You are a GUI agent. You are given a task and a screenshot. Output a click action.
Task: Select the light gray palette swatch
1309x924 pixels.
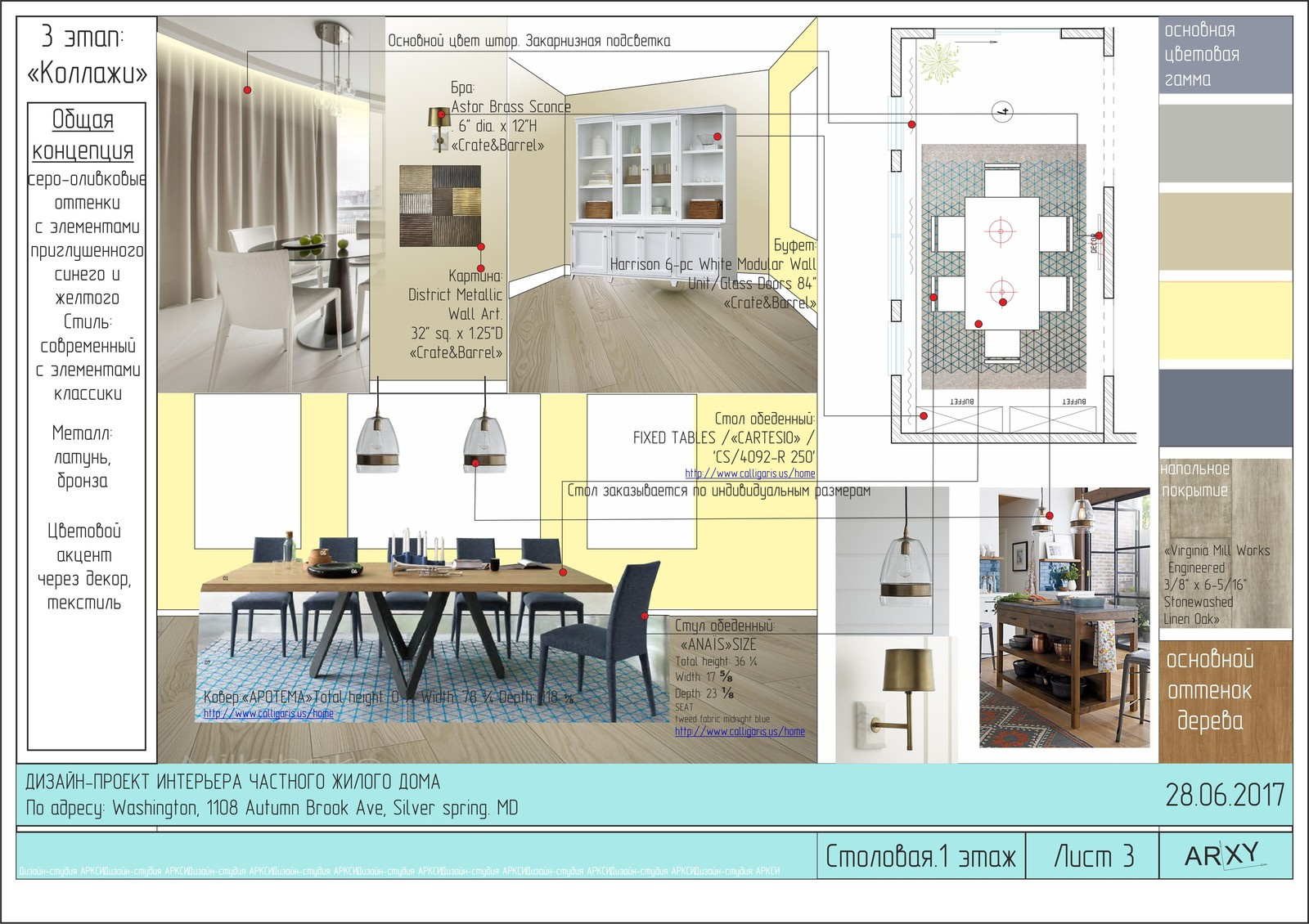1226,143
